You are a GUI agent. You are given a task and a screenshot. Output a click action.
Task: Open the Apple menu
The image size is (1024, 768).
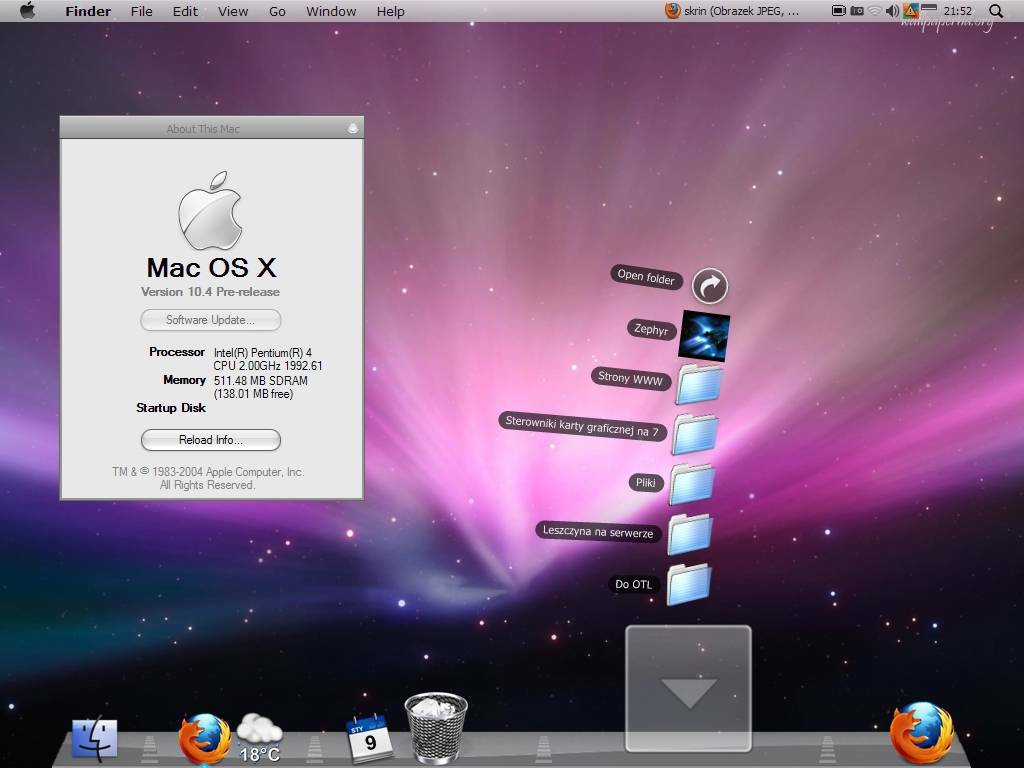[x=27, y=11]
